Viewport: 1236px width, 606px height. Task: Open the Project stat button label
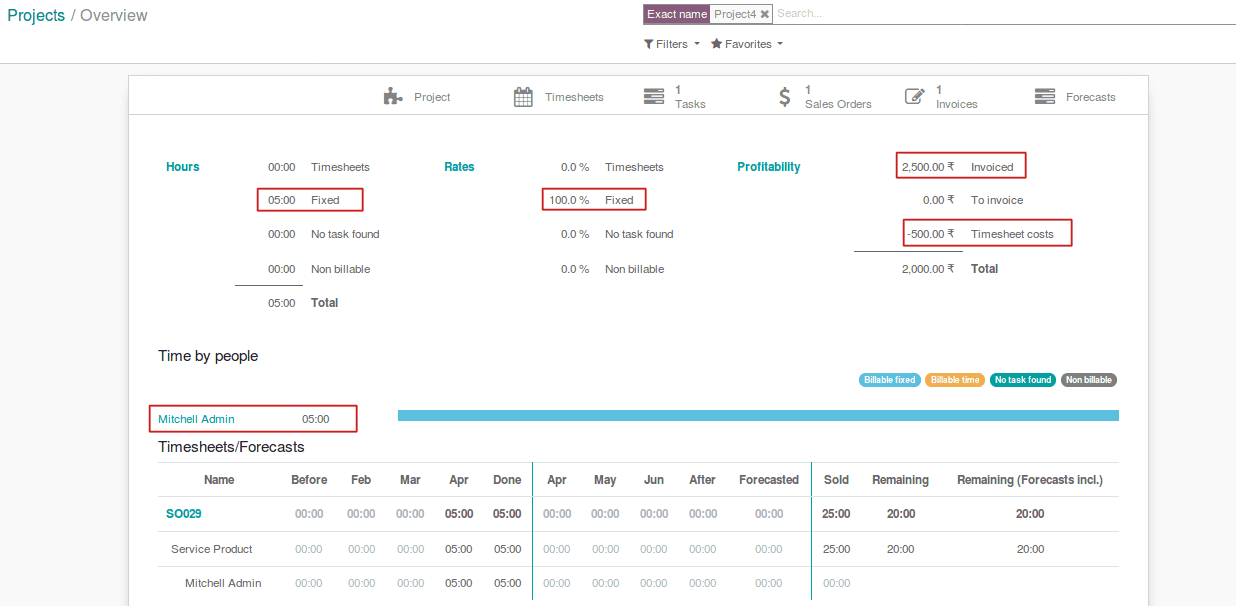(x=432, y=97)
